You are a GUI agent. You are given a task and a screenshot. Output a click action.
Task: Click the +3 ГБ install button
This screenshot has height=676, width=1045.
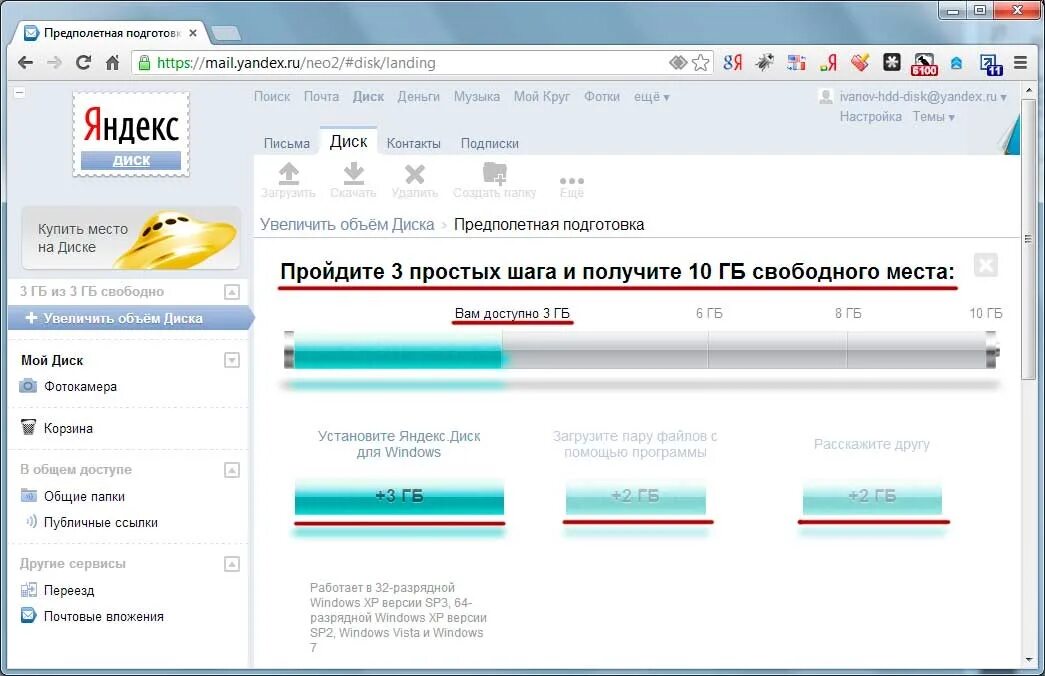click(x=399, y=496)
